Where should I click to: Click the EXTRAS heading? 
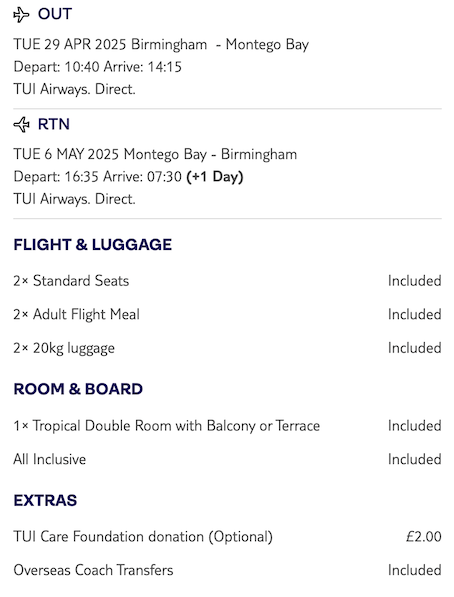point(45,500)
